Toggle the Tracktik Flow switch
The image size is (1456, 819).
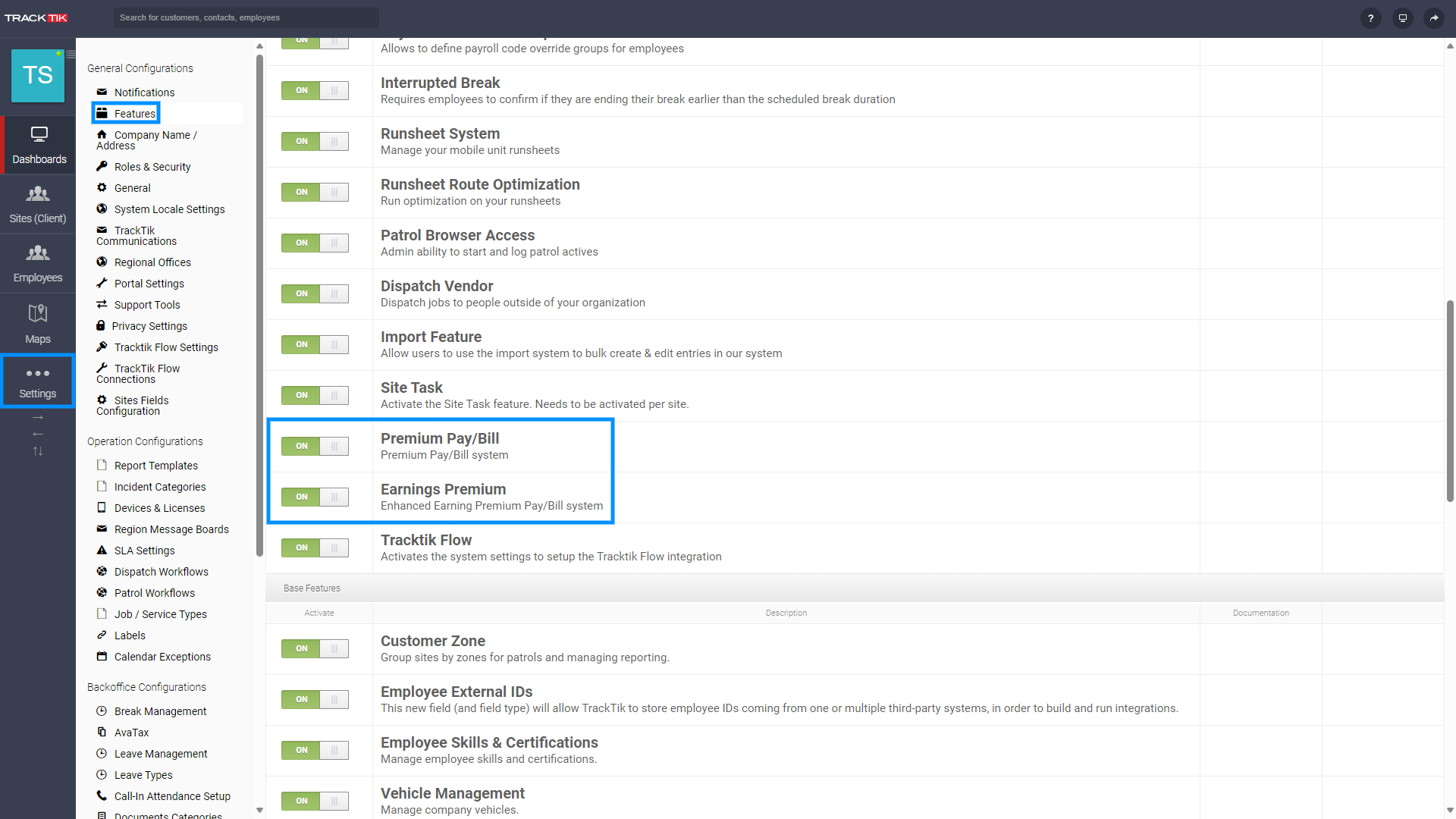click(x=315, y=548)
